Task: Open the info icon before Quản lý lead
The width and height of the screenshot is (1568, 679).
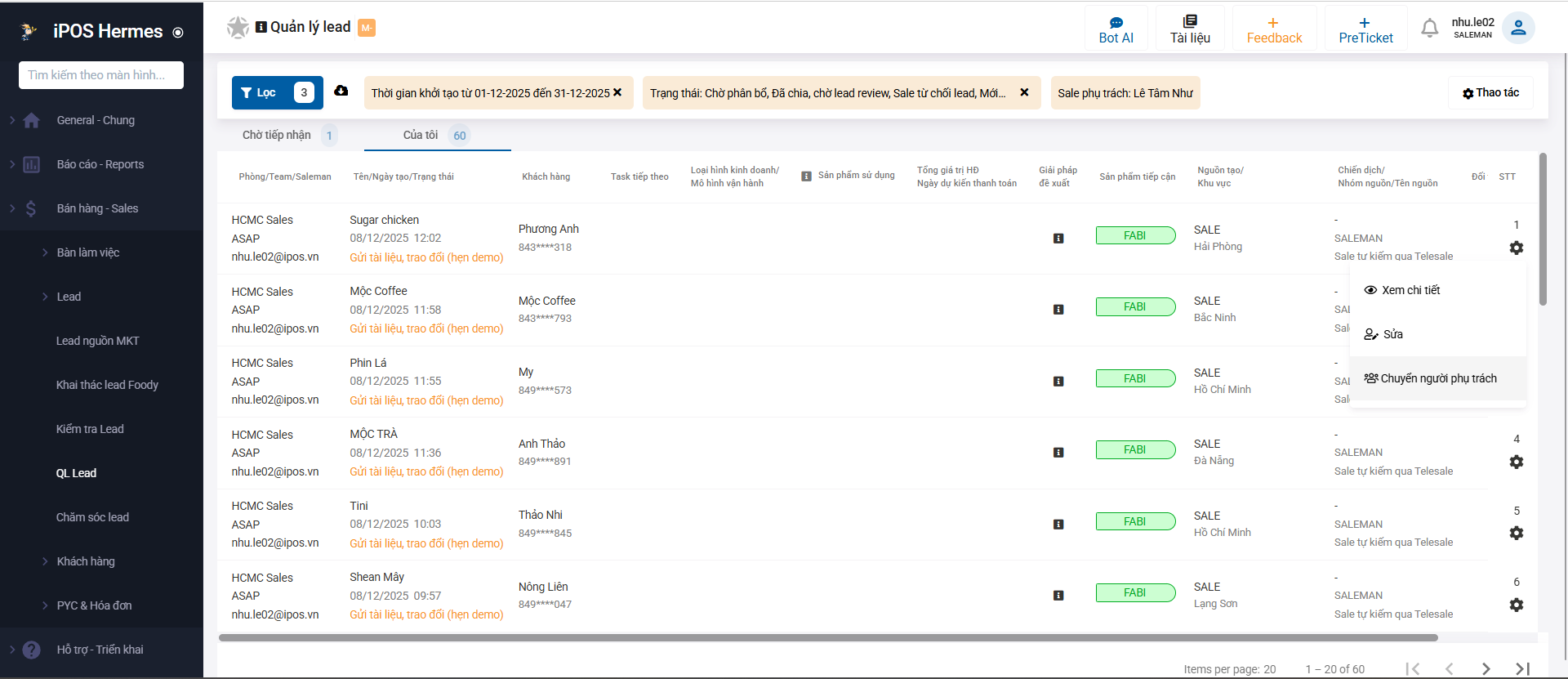Action: (261, 27)
